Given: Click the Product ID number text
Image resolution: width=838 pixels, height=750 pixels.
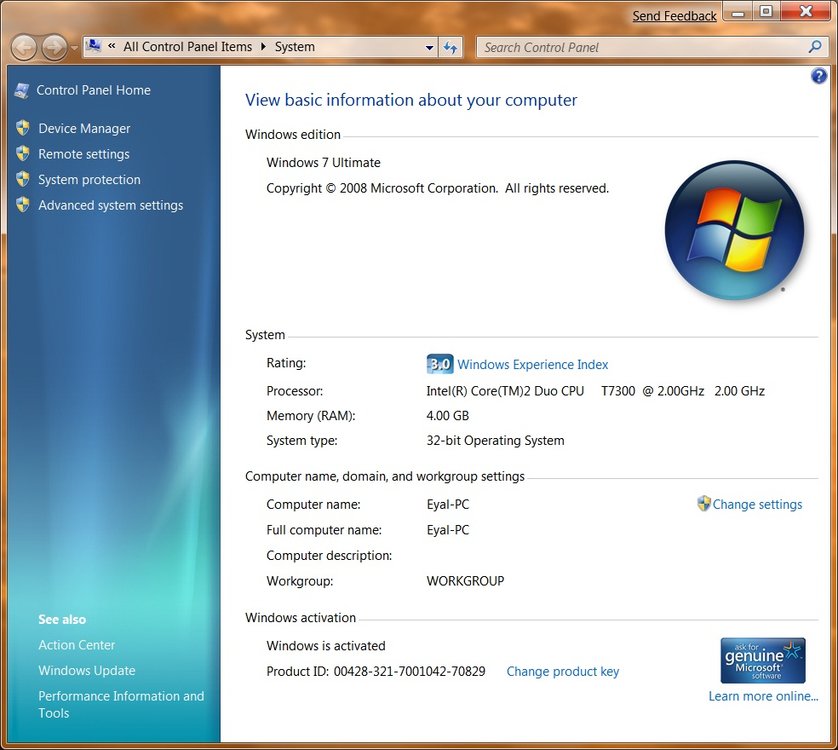Looking at the screenshot, I should [409, 671].
